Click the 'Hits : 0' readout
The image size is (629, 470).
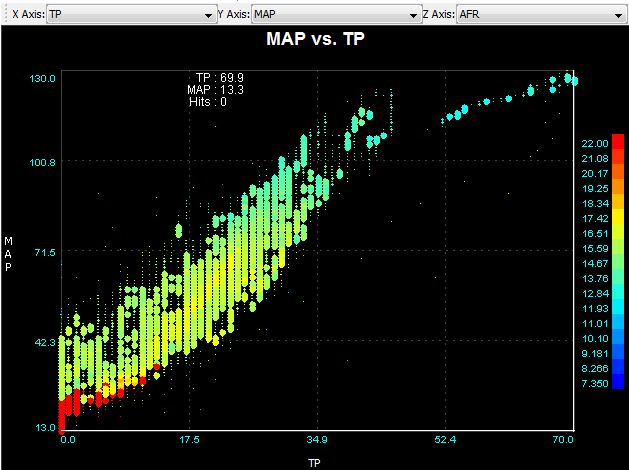pyautogui.click(x=208, y=102)
